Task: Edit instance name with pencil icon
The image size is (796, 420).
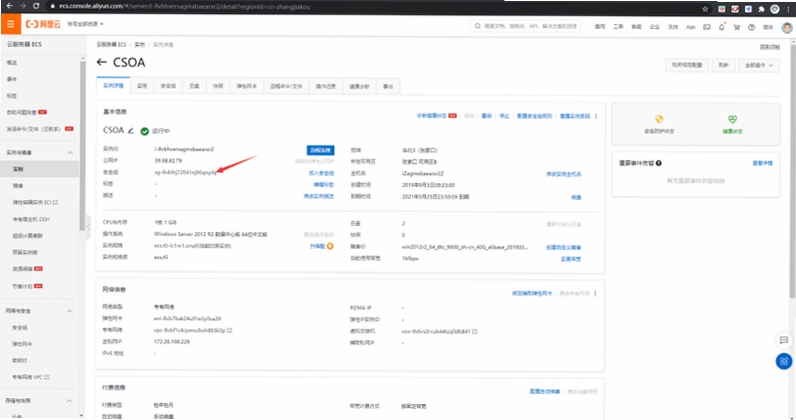Action: [x=130, y=131]
